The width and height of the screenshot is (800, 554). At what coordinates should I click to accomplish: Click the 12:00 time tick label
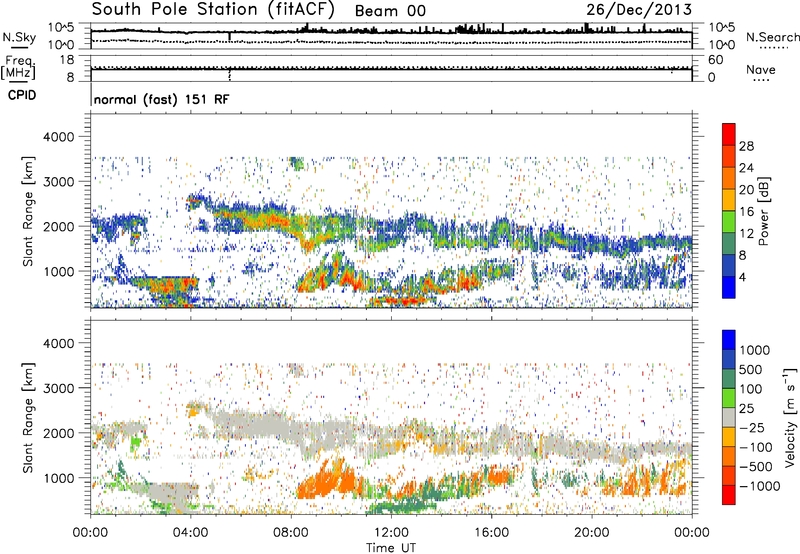(391, 533)
